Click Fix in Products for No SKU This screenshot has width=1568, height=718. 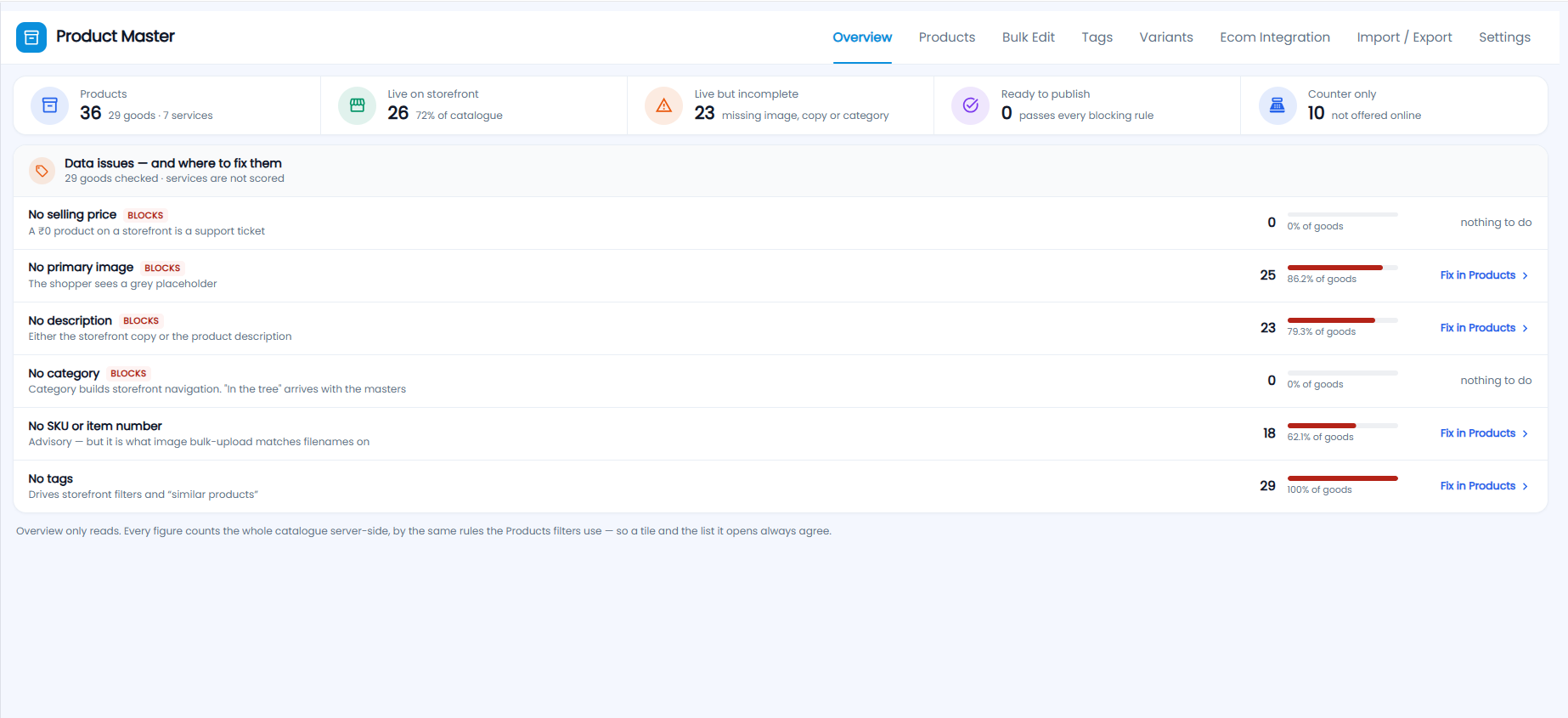tap(1485, 433)
